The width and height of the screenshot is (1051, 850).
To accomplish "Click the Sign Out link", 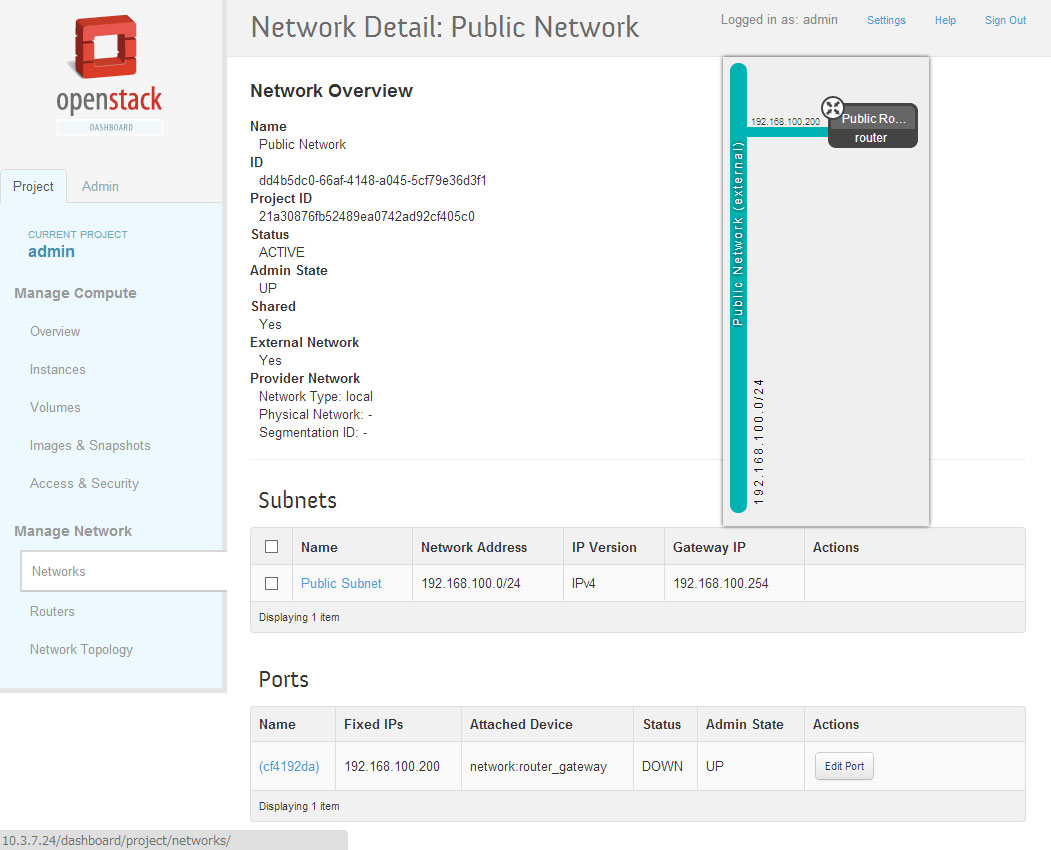I will click(1005, 20).
